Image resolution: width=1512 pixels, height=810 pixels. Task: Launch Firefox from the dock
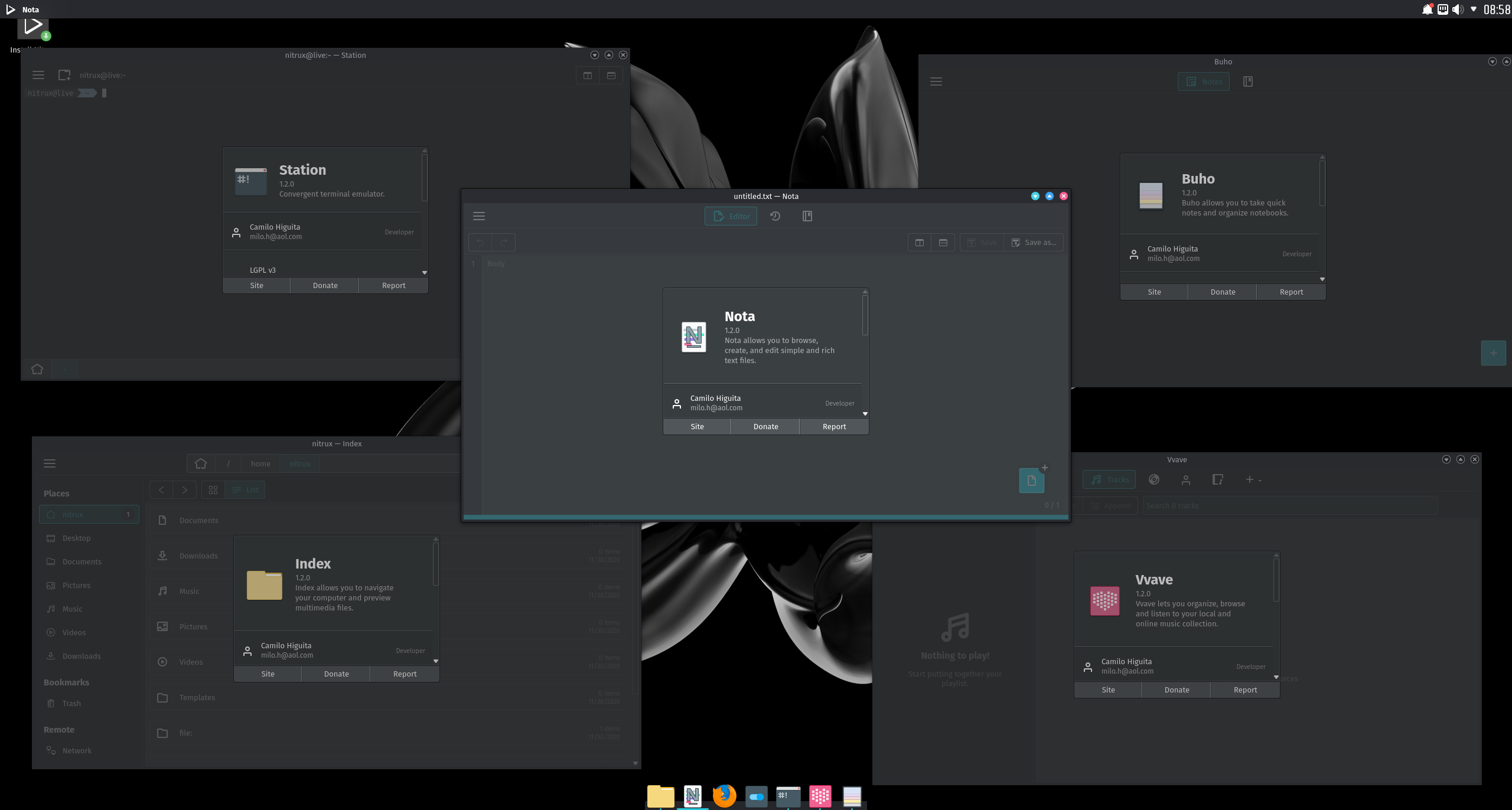click(725, 796)
